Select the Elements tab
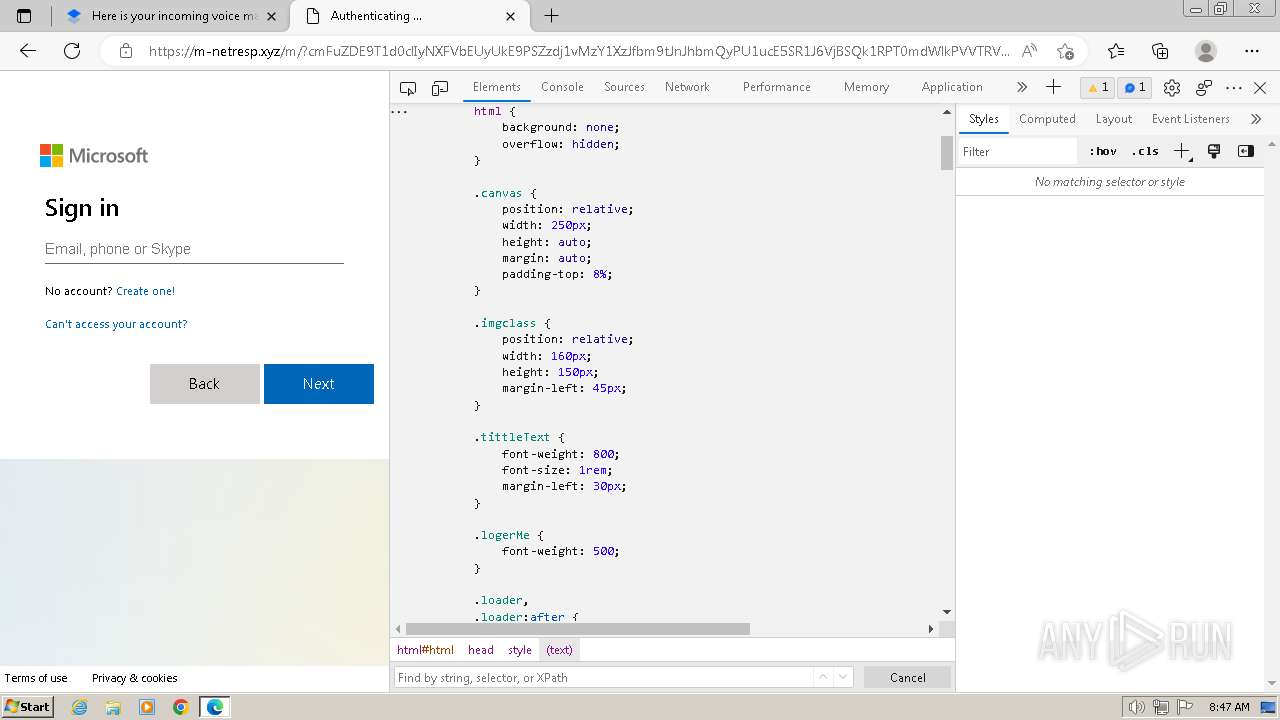Image resolution: width=1280 pixels, height=720 pixels. [x=497, y=87]
